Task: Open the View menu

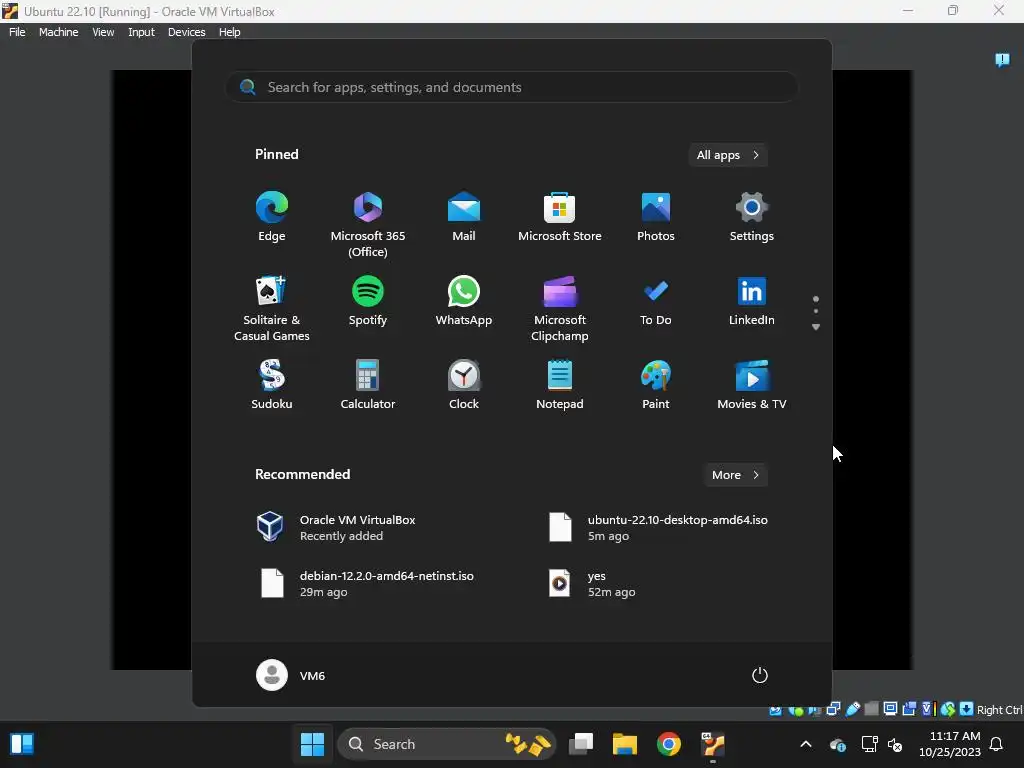Action: point(103,32)
